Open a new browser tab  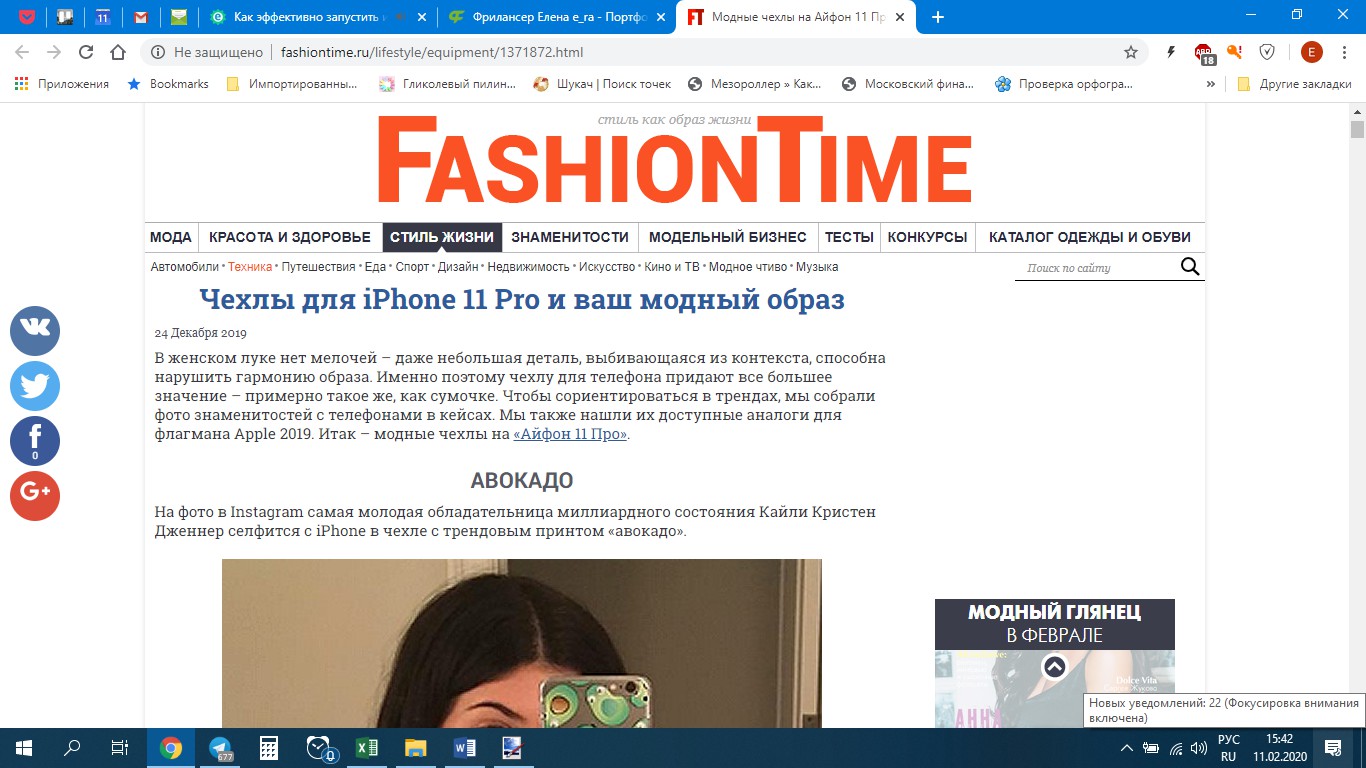[937, 17]
